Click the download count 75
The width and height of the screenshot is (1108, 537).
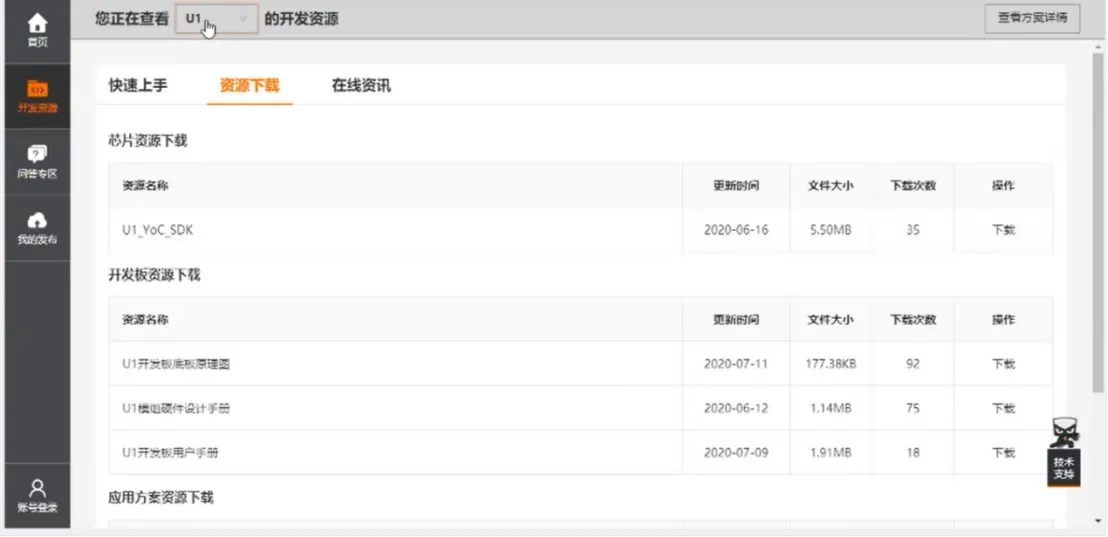[x=913, y=408]
